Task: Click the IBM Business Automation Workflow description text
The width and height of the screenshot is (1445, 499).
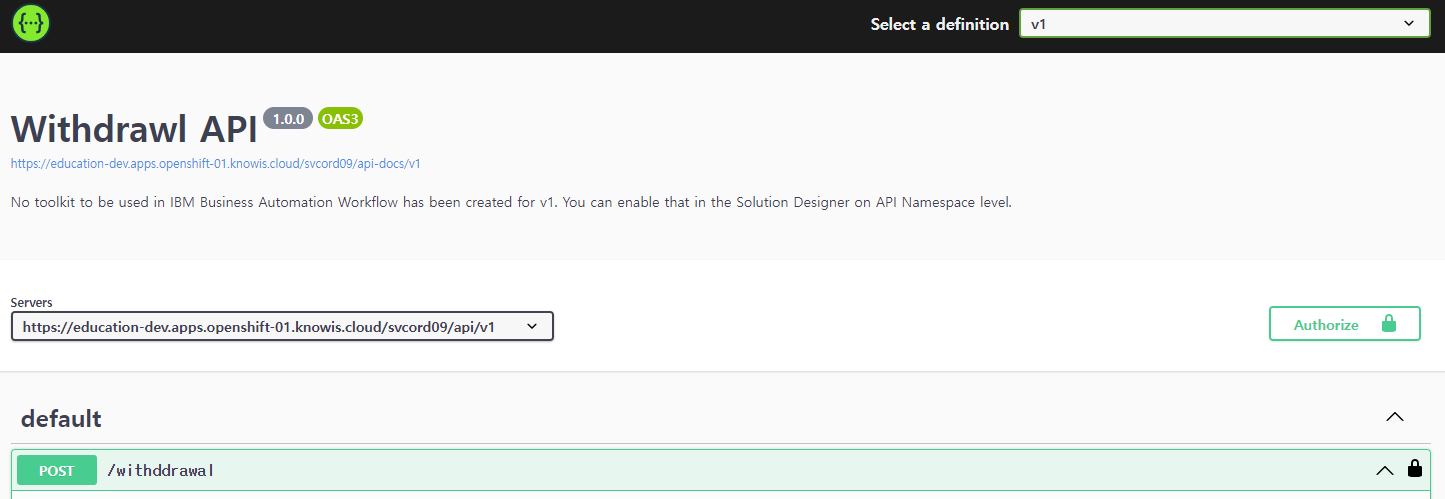Action: (x=511, y=202)
